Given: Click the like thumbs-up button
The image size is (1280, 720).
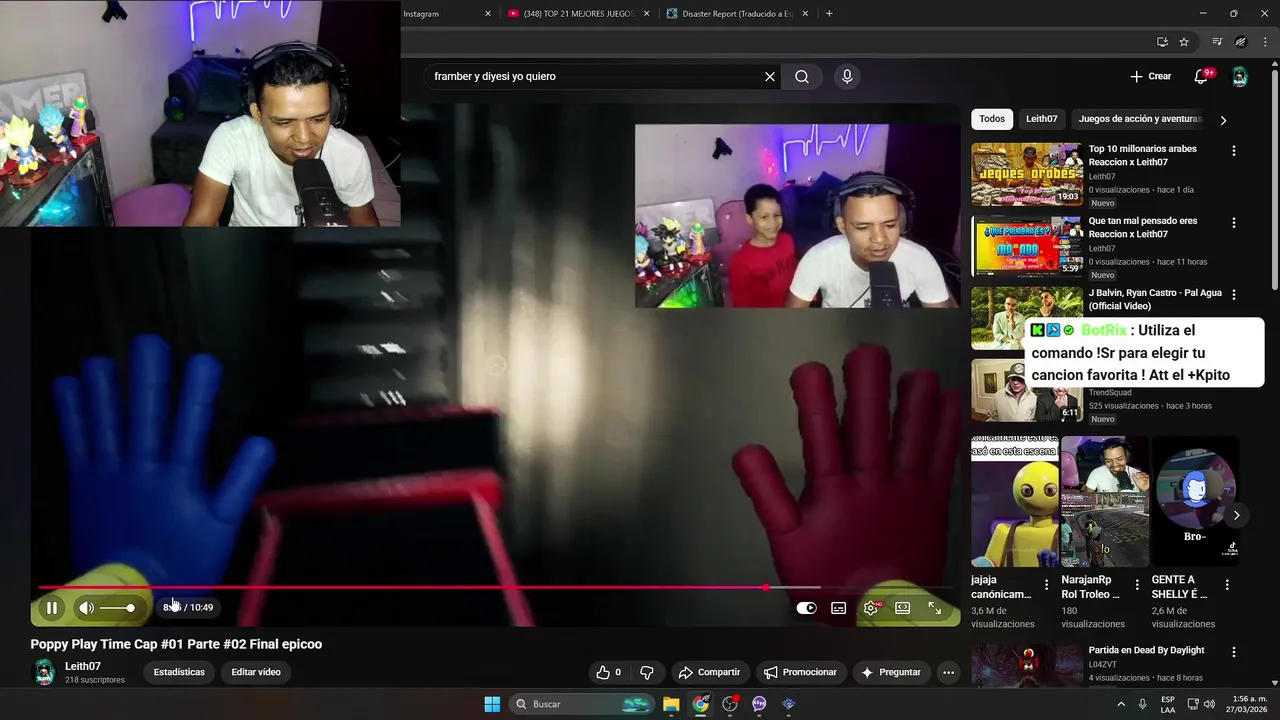Looking at the screenshot, I should coord(608,672).
